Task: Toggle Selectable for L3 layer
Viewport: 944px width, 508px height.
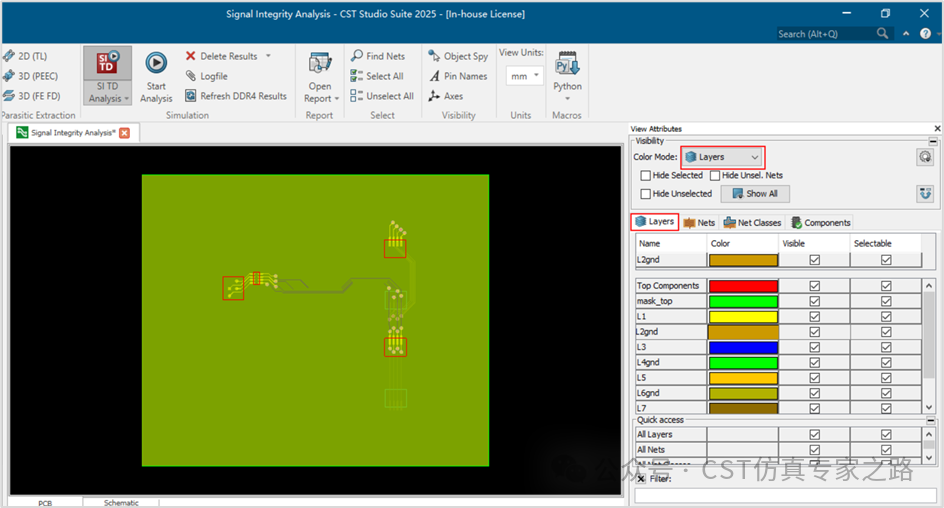Action: [886, 347]
